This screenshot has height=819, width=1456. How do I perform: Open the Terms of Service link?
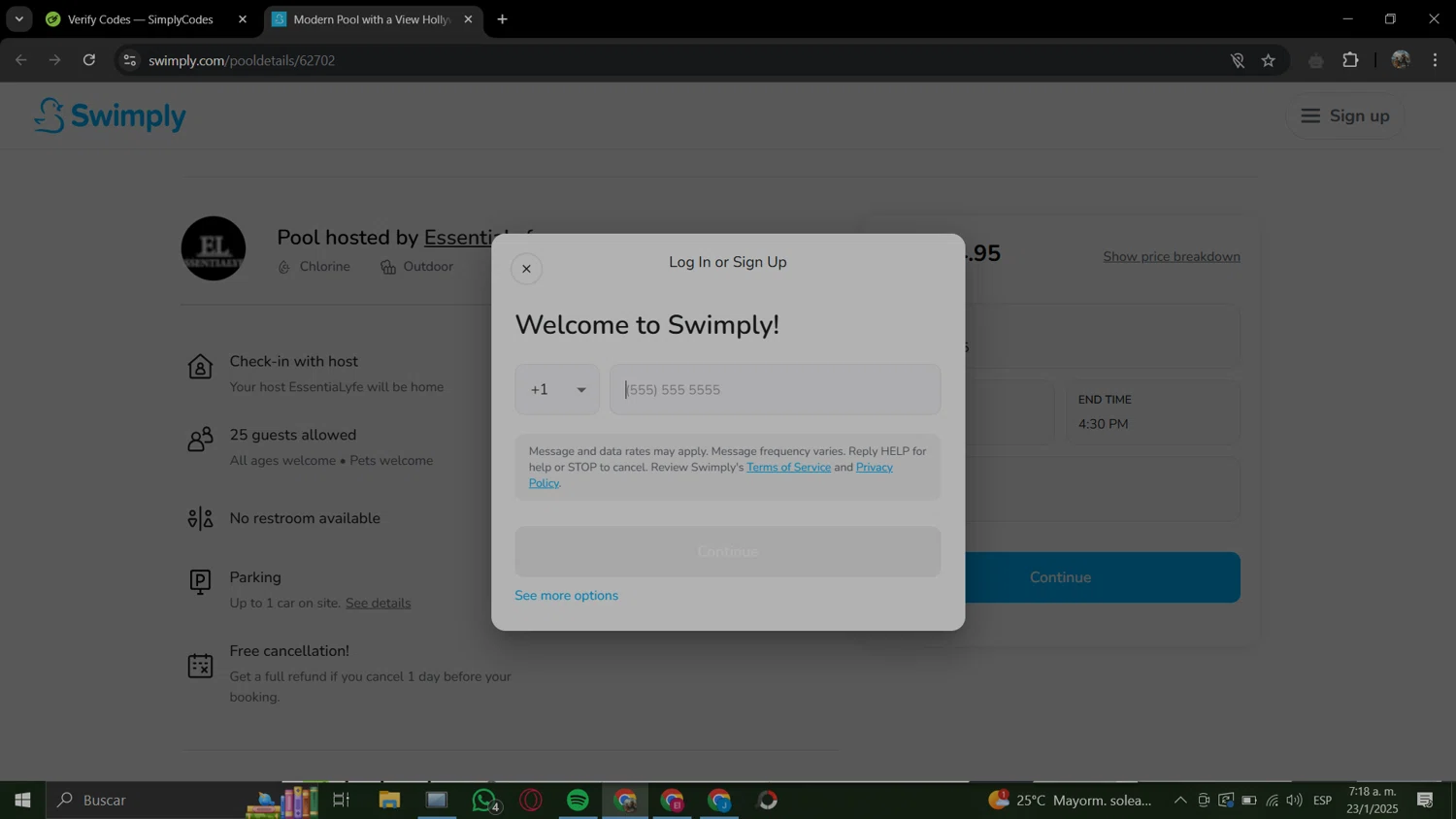tap(788, 467)
